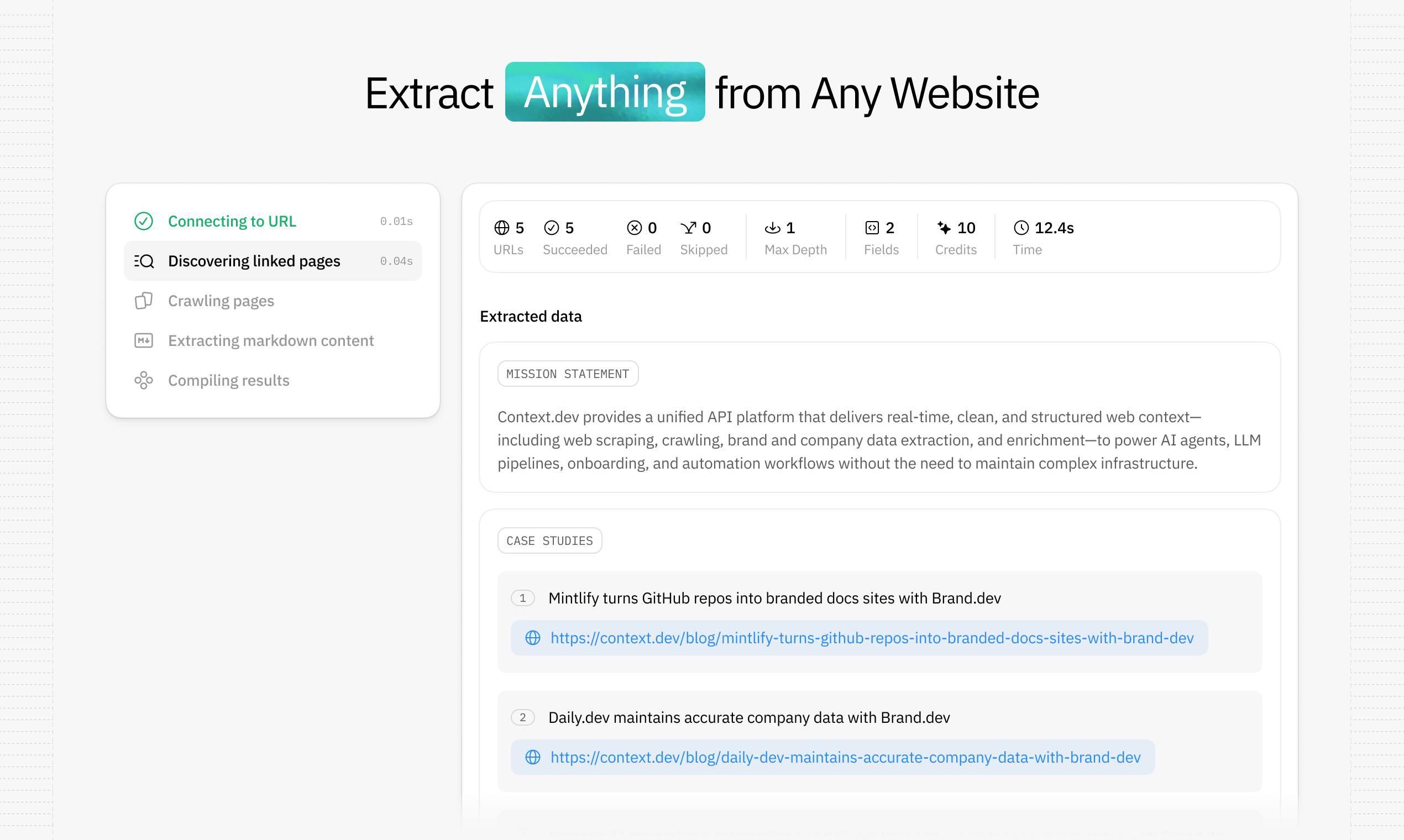Click the Mintlify turns GitHub repos case study title
This screenshot has height=840, width=1404.
click(774, 599)
